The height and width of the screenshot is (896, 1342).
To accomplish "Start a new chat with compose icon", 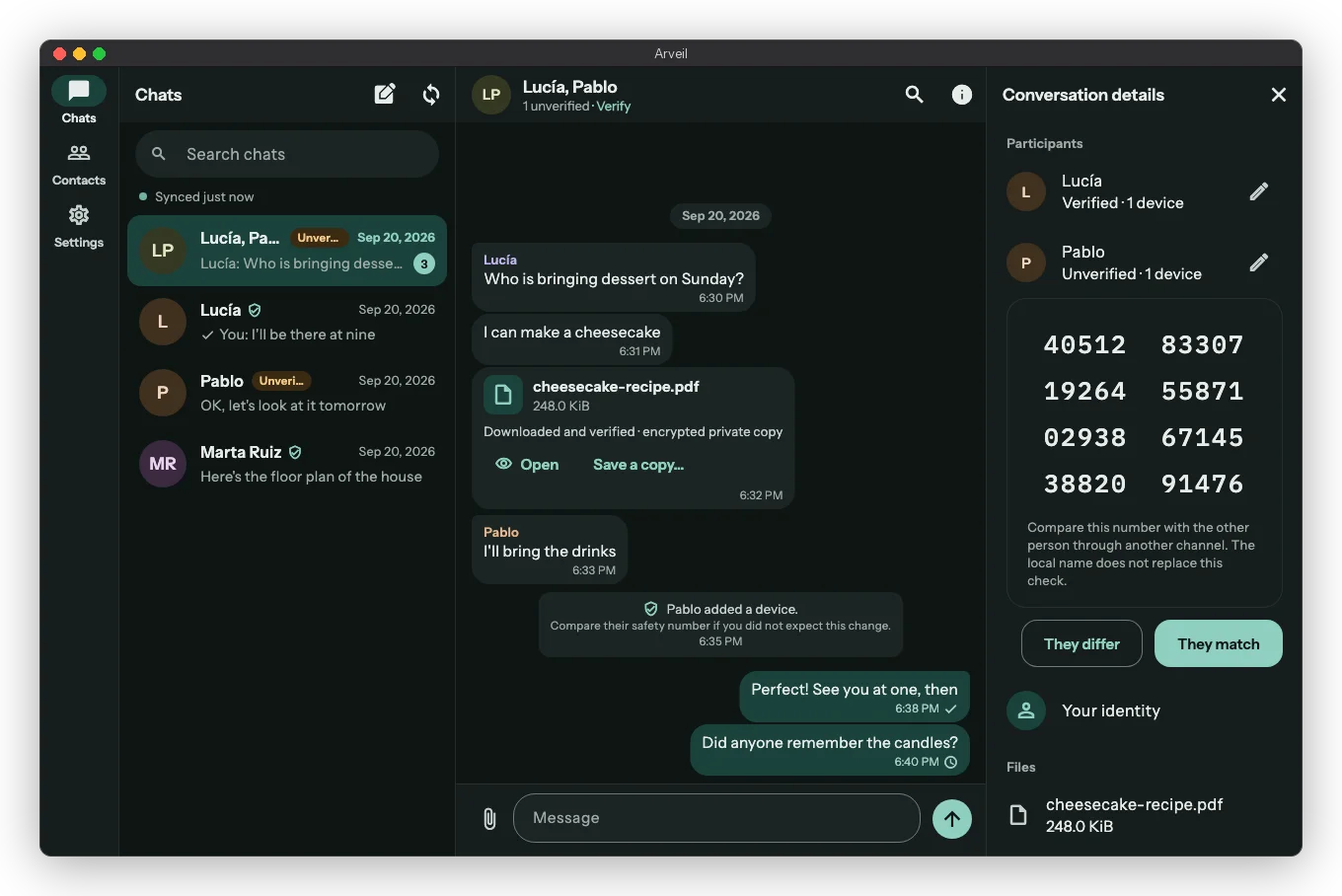I will click(385, 95).
